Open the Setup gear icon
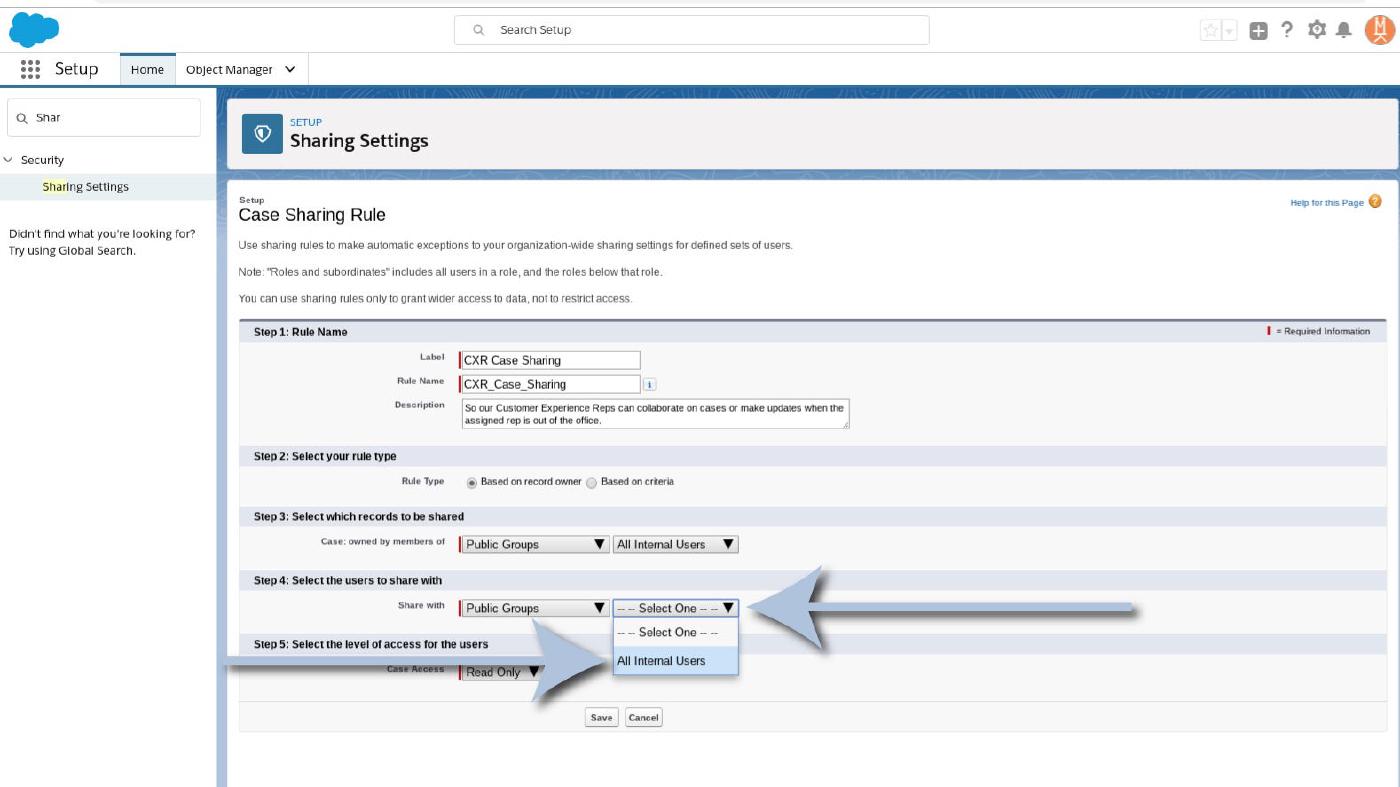 (x=1317, y=30)
